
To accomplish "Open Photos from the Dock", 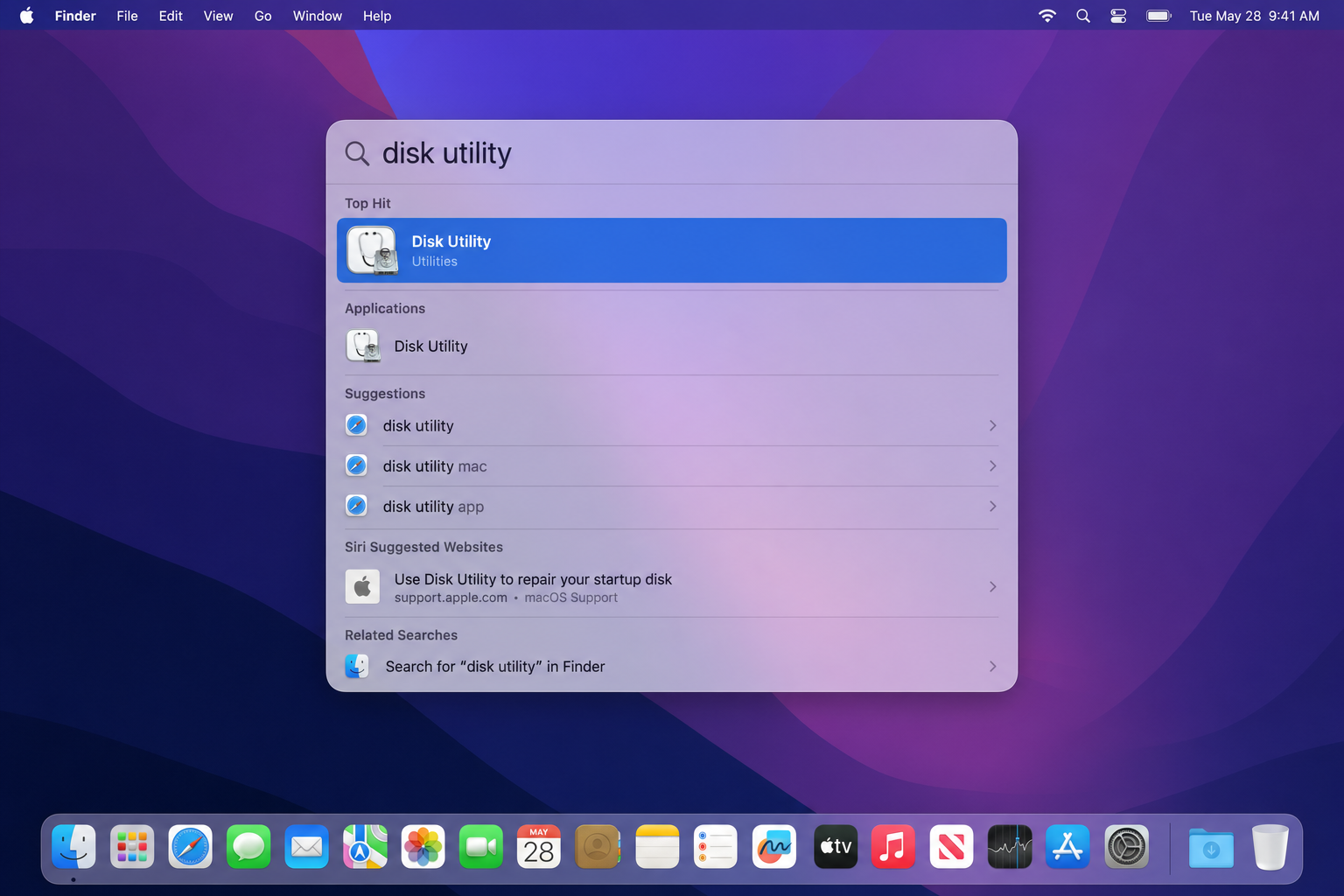I will pos(423,847).
